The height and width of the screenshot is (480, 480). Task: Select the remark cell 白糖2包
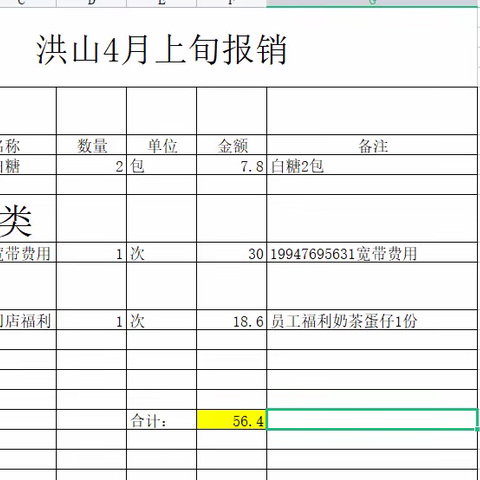tap(372, 165)
